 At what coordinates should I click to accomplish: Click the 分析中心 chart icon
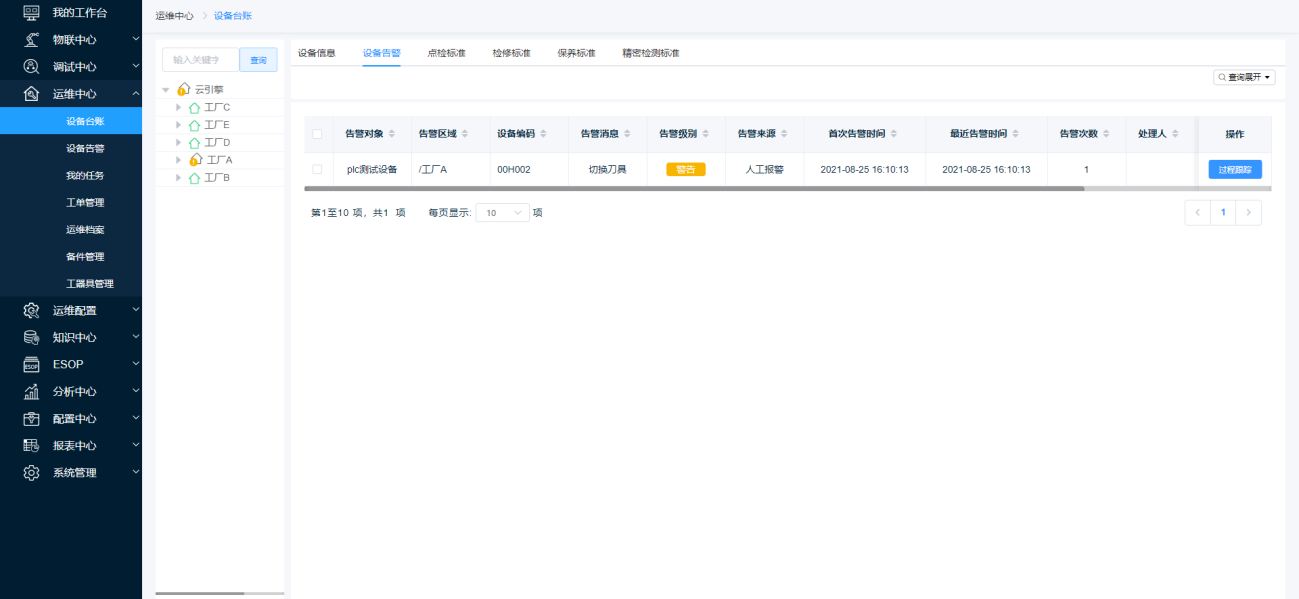point(31,392)
